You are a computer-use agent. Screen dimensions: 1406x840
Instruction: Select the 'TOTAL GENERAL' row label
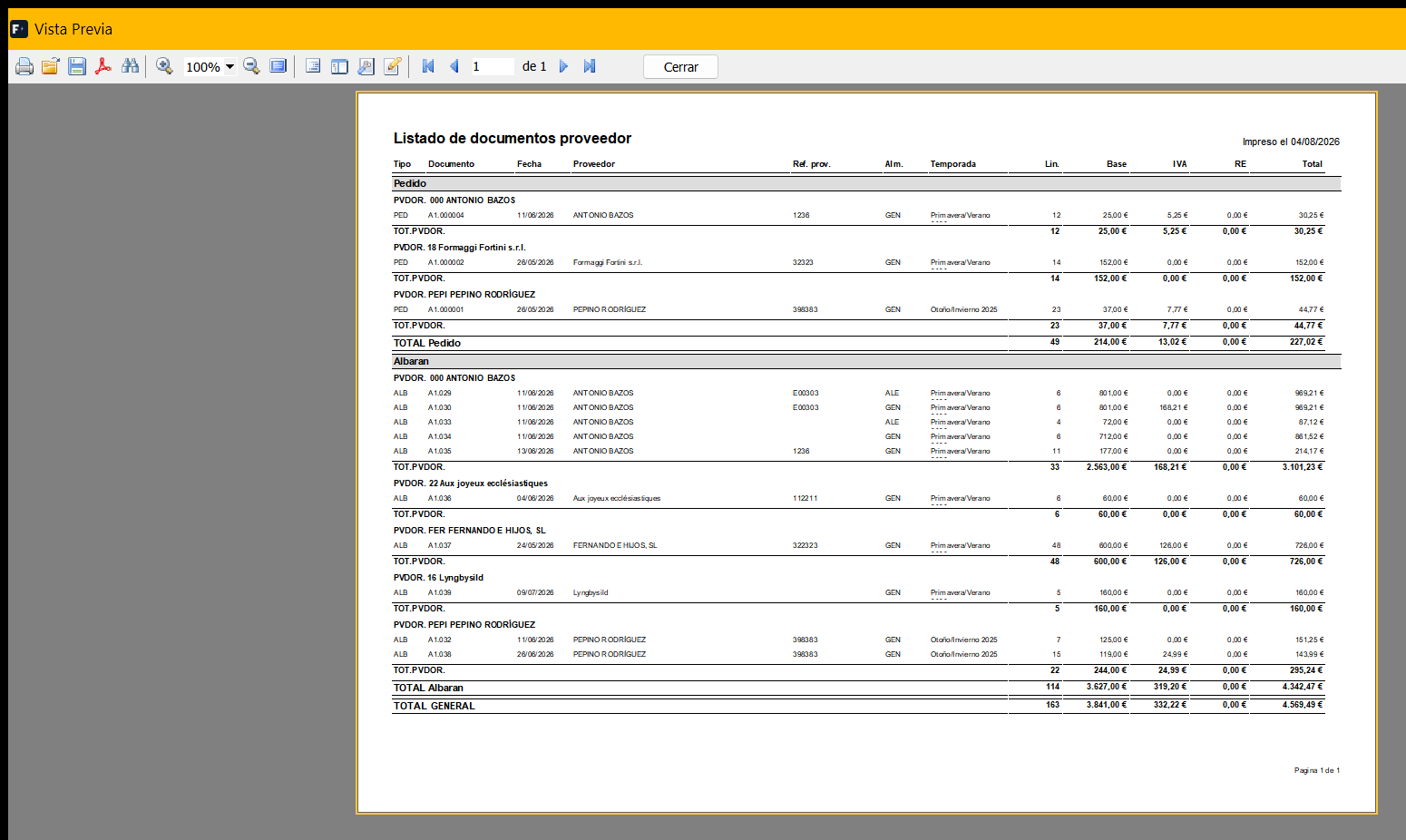pos(434,706)
